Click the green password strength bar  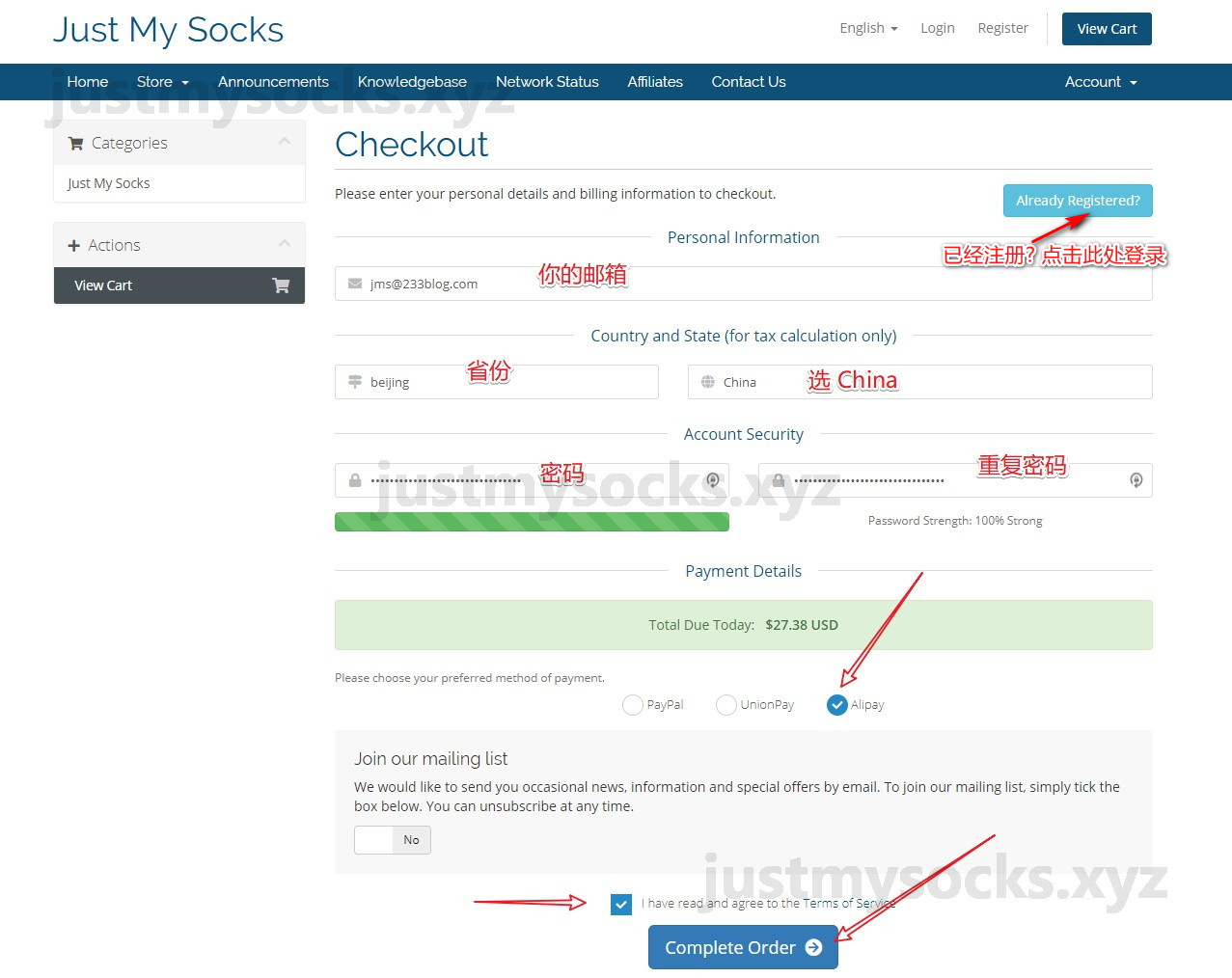click(x=532, y=522)
